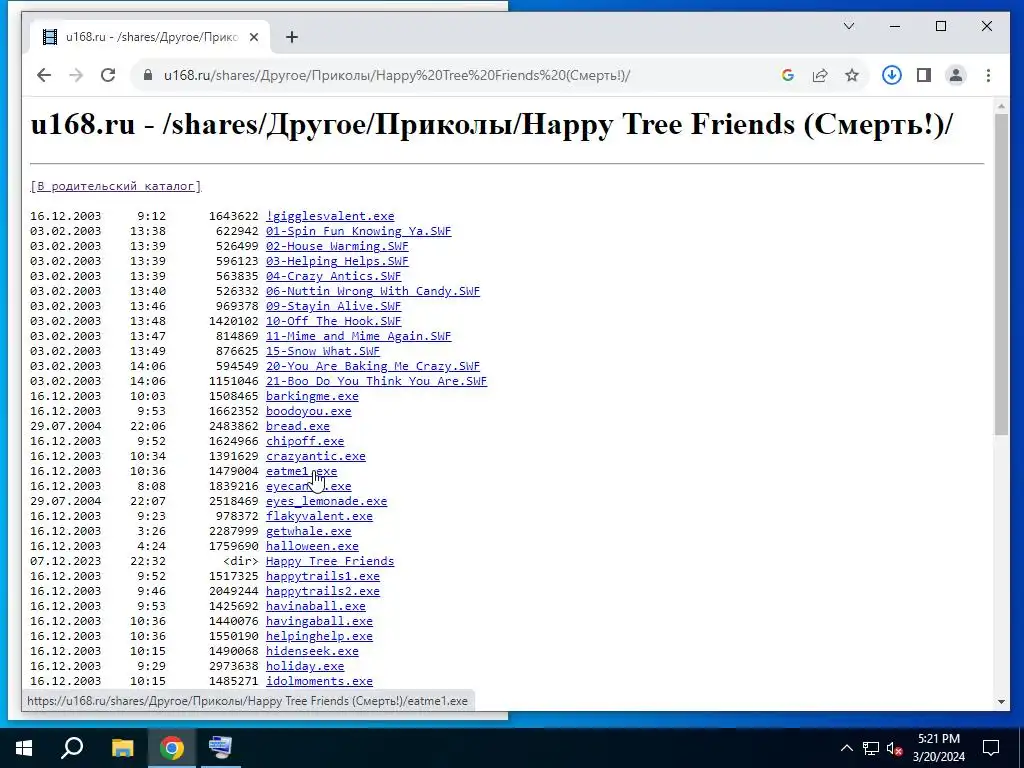This screenshot has width=1024, height=768.
Task: Go to parent directory link
Action: pyautogui.click(x=116, y=186)
